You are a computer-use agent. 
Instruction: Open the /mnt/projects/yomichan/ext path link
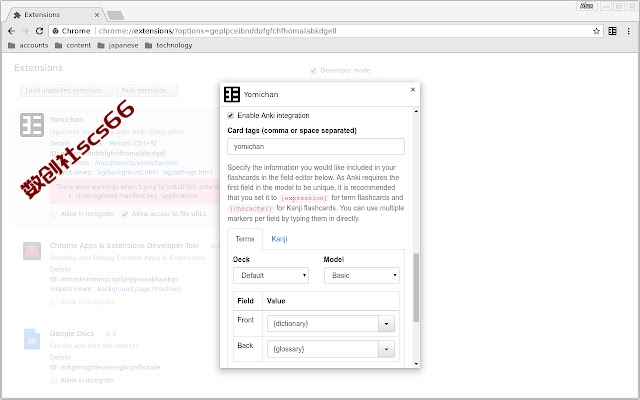click(136, 162)
